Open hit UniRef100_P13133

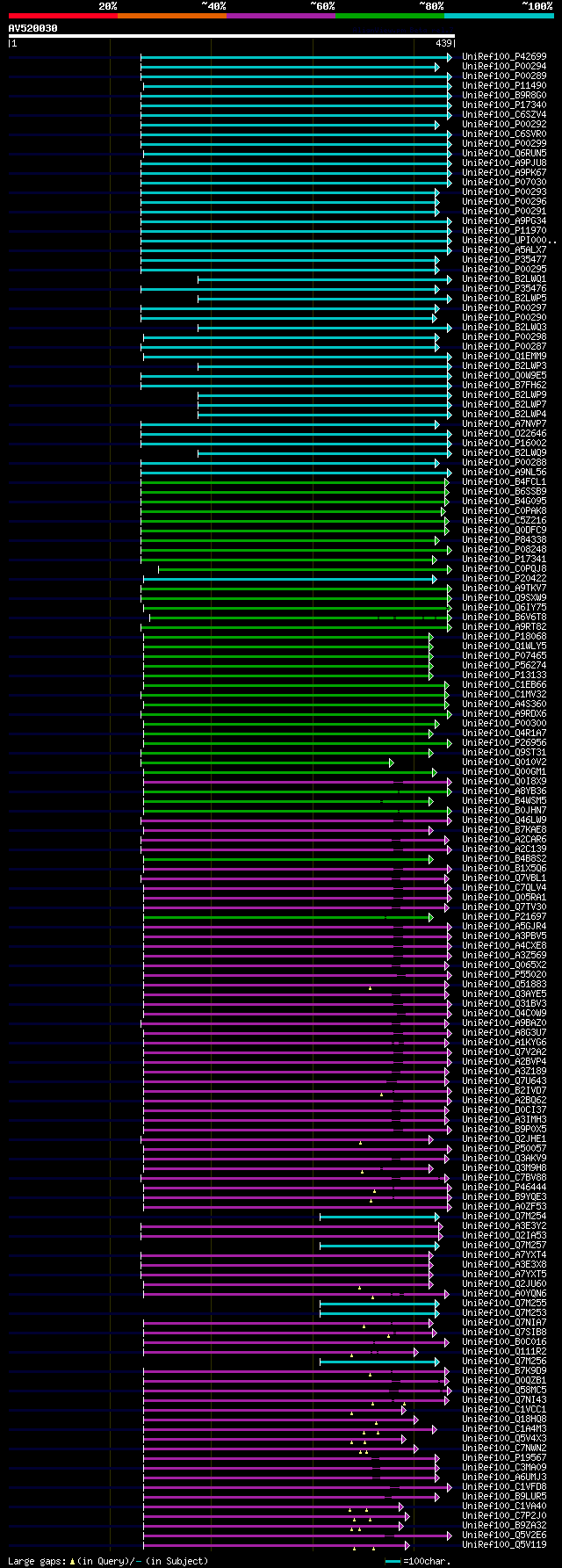(504, 676)
